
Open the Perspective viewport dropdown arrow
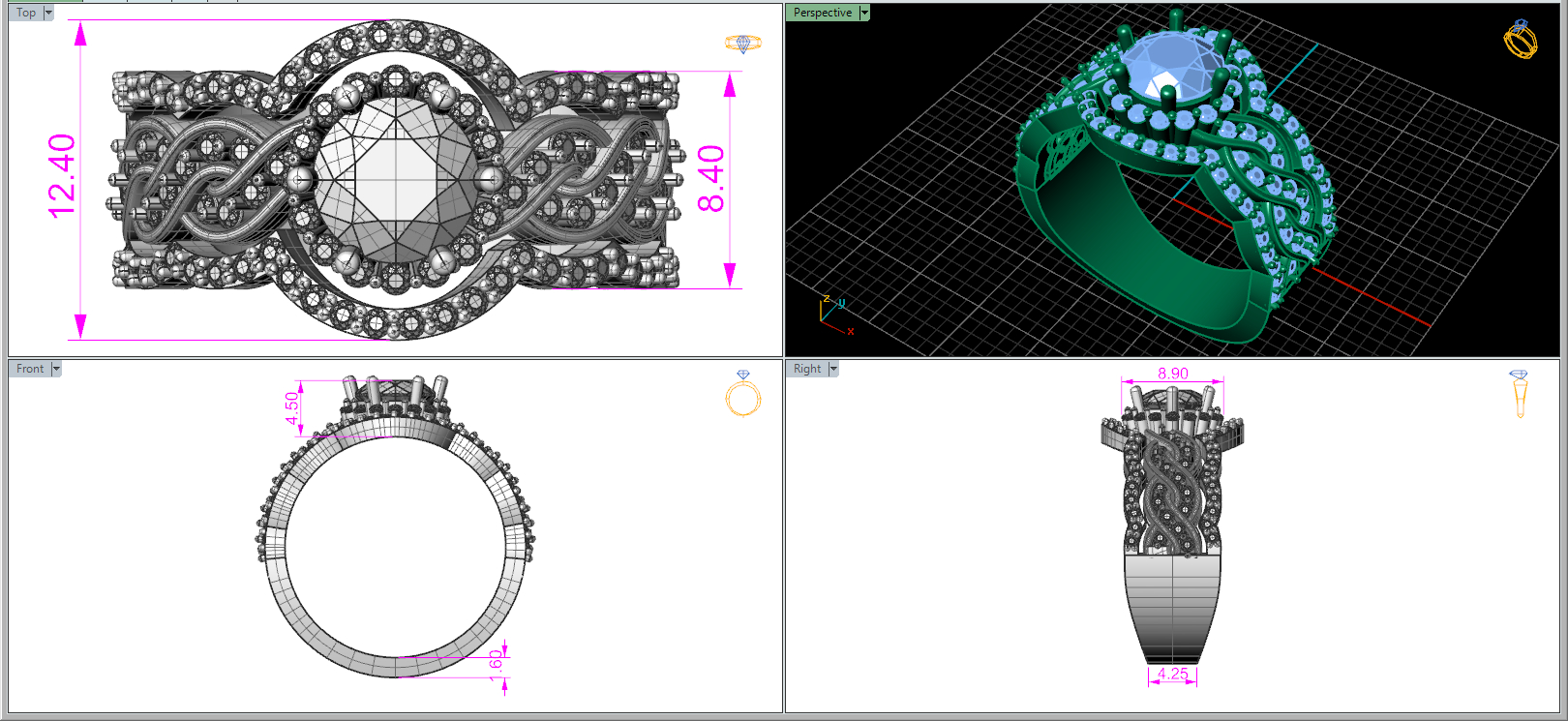[x=864, y=13]
